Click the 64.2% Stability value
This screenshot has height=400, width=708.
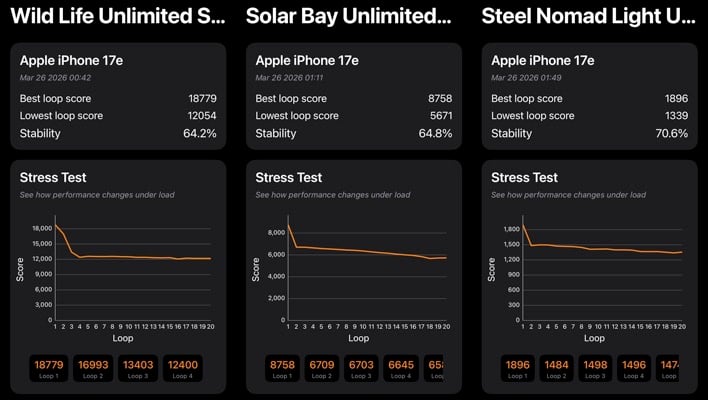click(200, 134)
